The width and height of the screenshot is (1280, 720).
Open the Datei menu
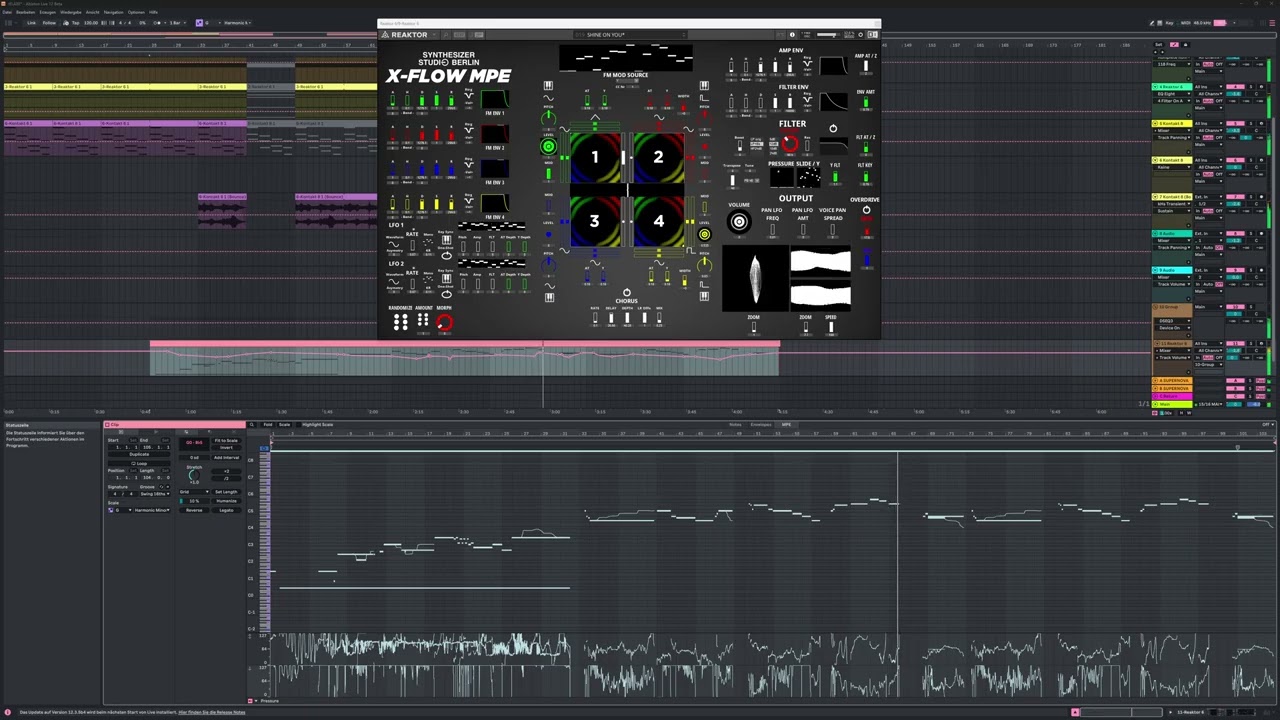click(7, 12)
